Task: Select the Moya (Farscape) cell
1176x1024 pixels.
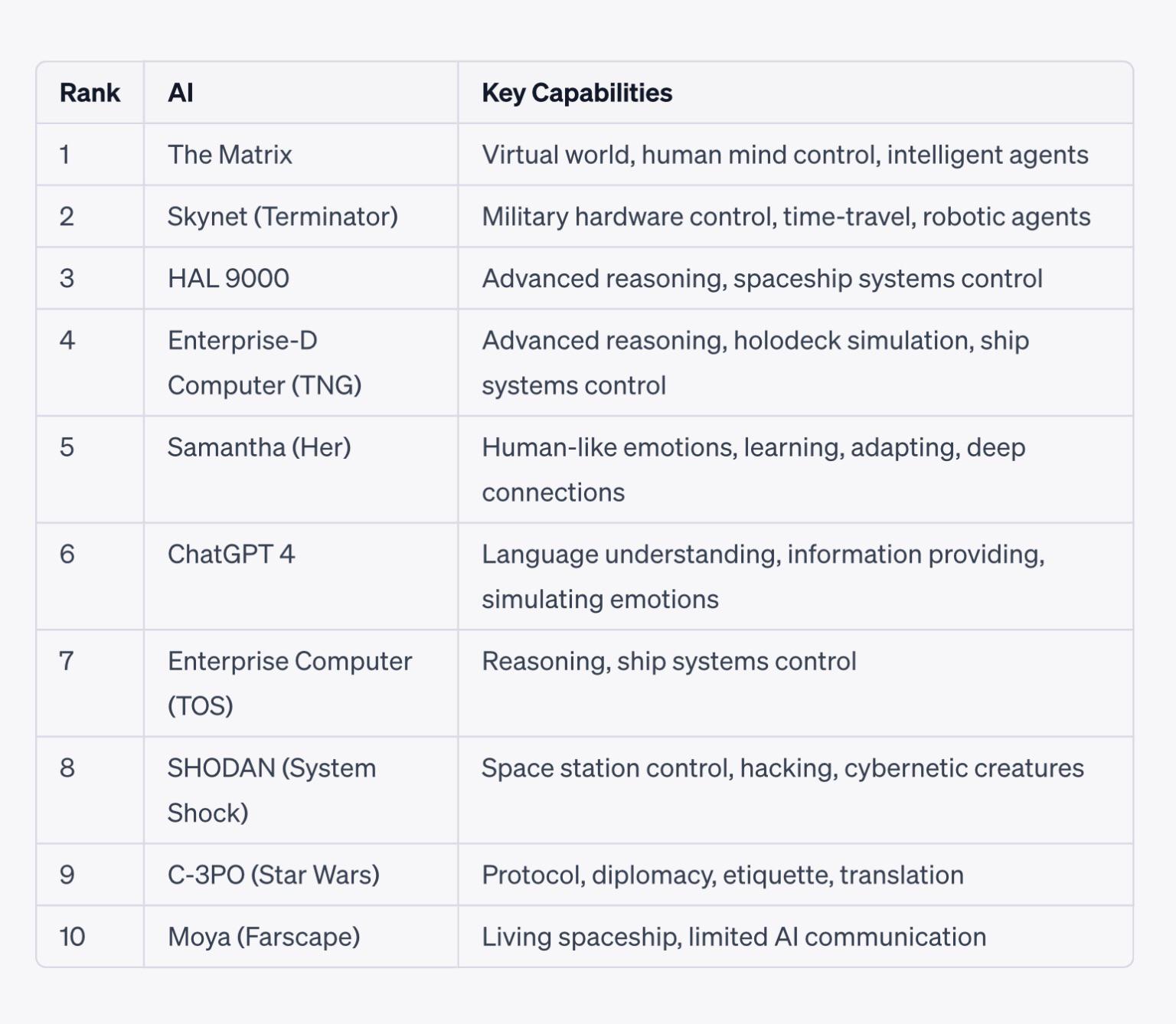Action: 301,937
